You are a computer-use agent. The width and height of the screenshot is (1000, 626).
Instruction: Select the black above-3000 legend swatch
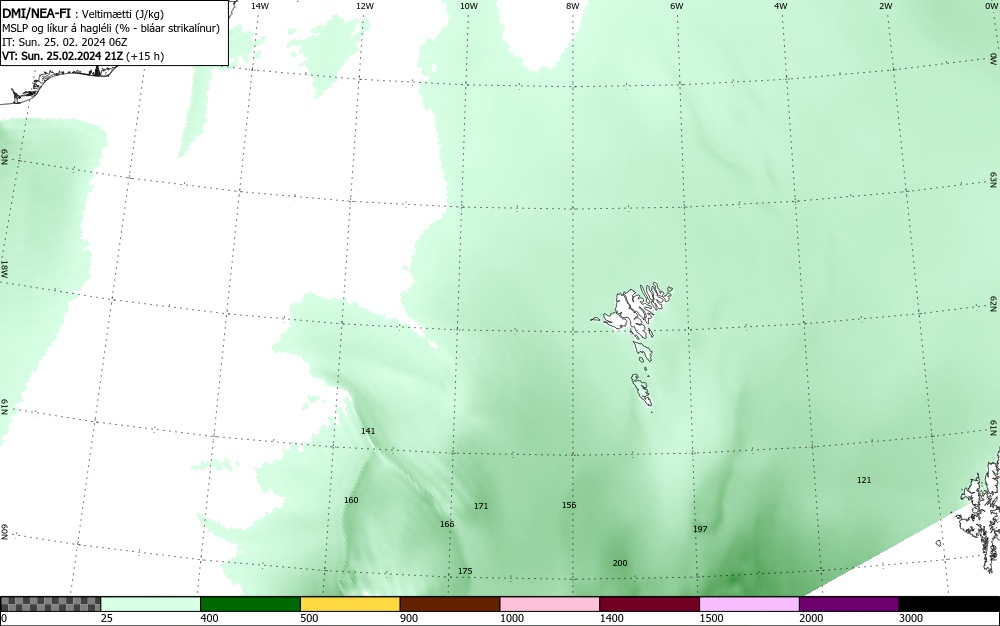click(949, 604)
